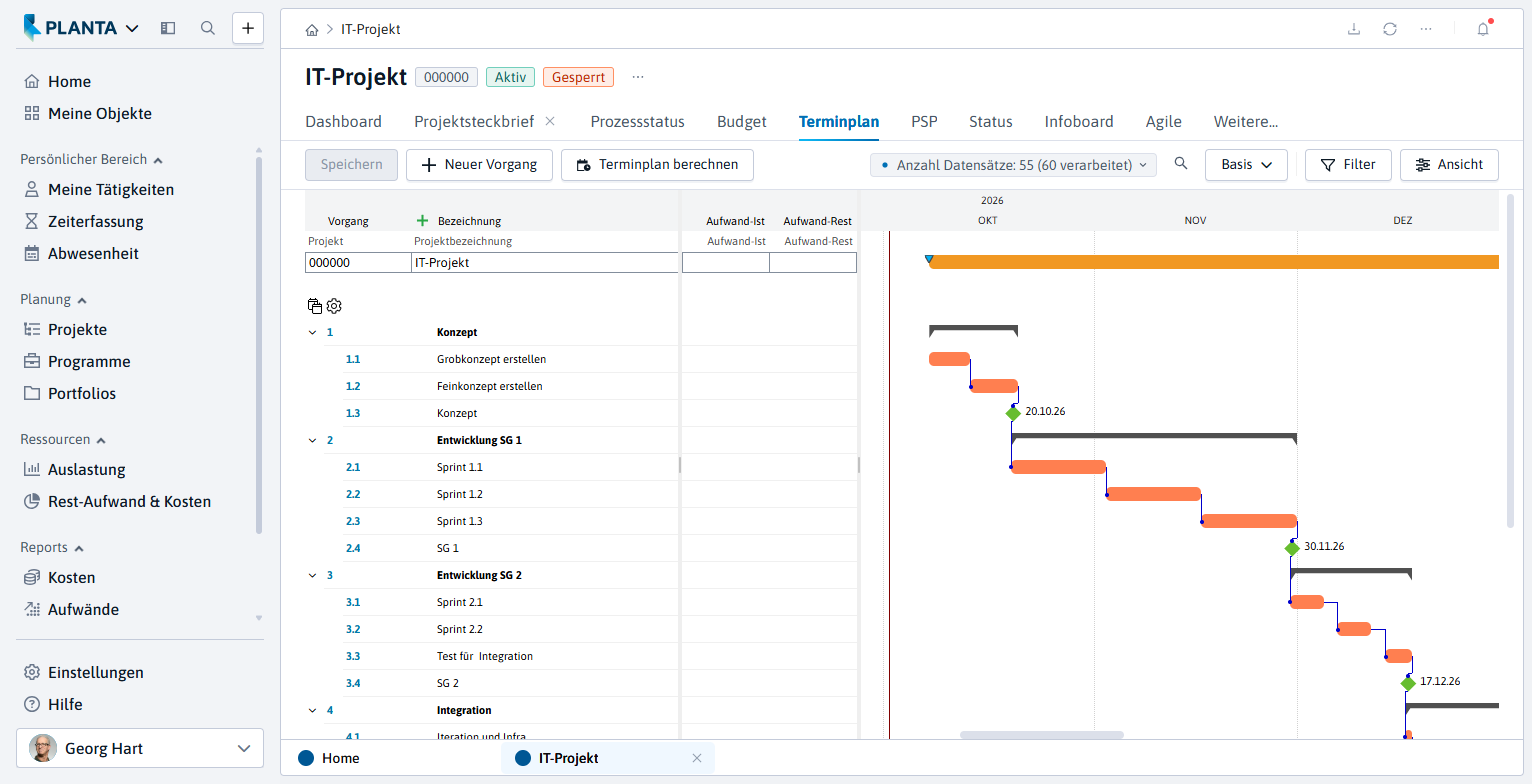Open the notifications bell
Screen dimensions: 1532x784
pyautogui.click(x=1483, y=29)
